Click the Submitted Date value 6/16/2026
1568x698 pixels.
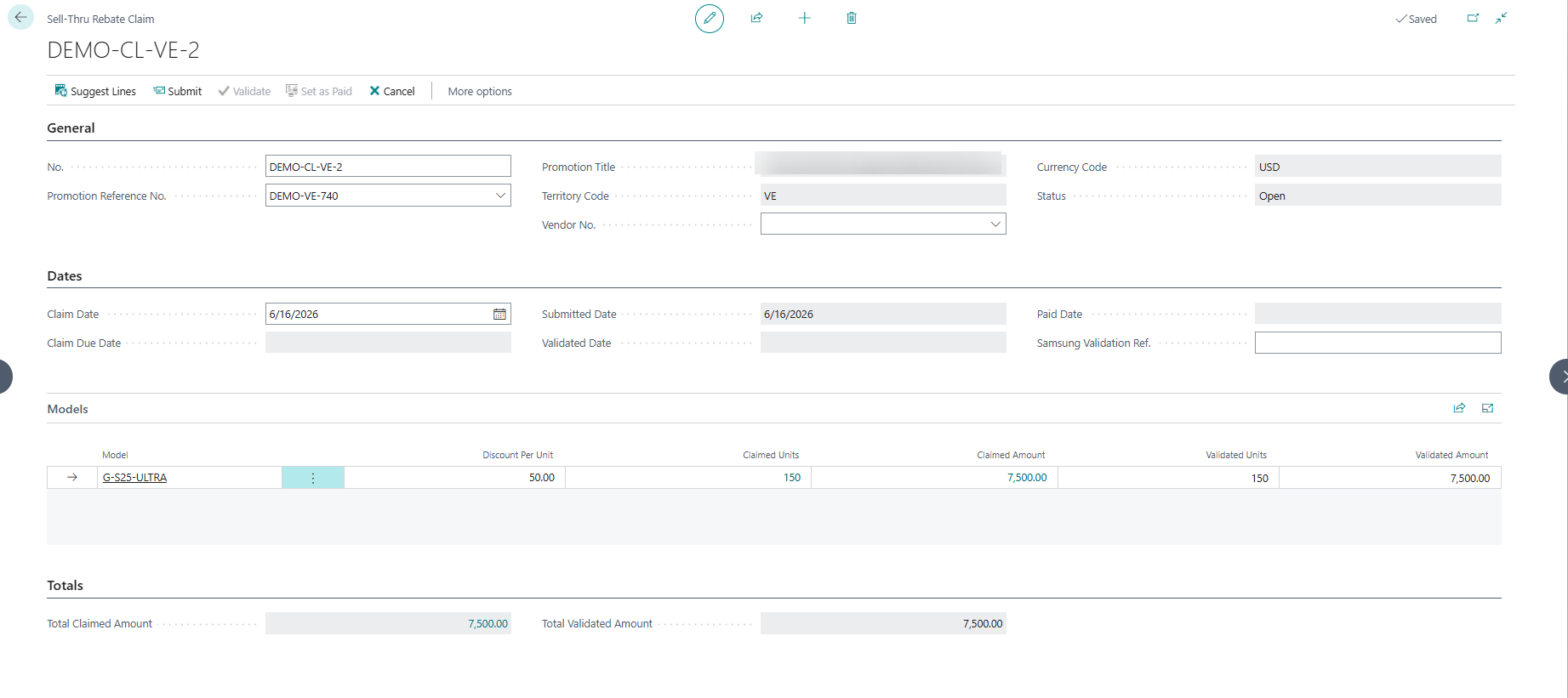pyautogui.click(x=883, y=315)
